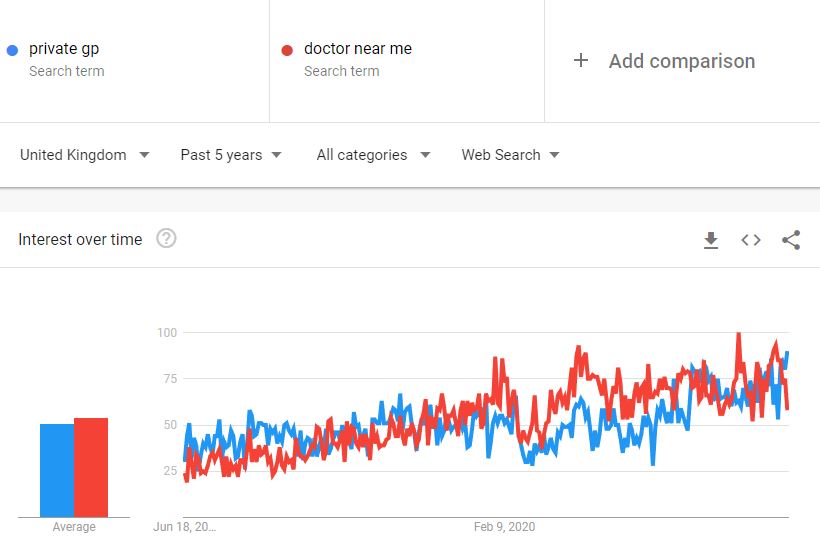This screenshot has width=820, height=554.
Task: Open the United Kingdom region dropdown
Action: 85,155
